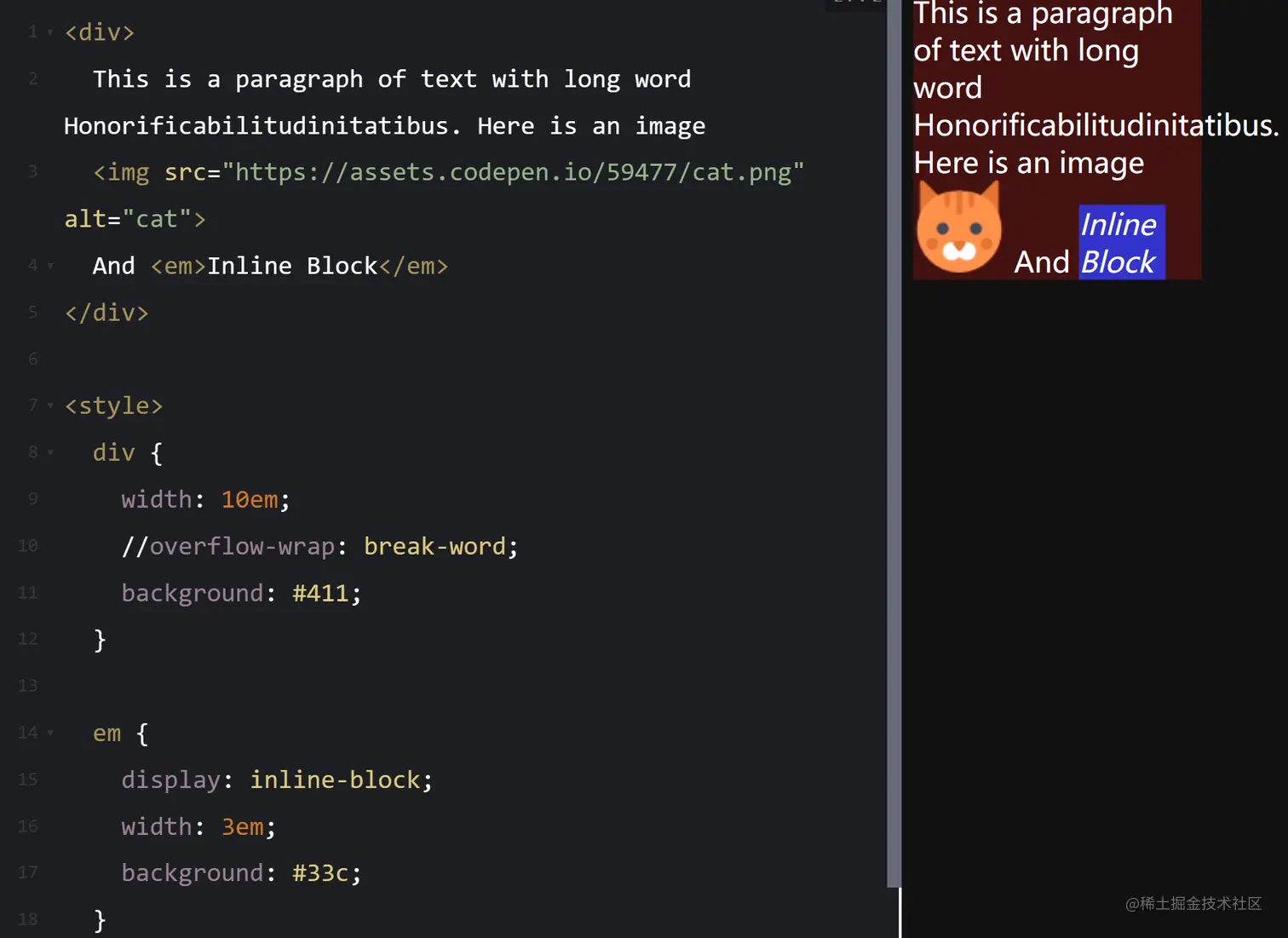This screenshot has width=1288, height=938.
Task: Click line number 13 in the gutter
Action: tap(28, 685)
